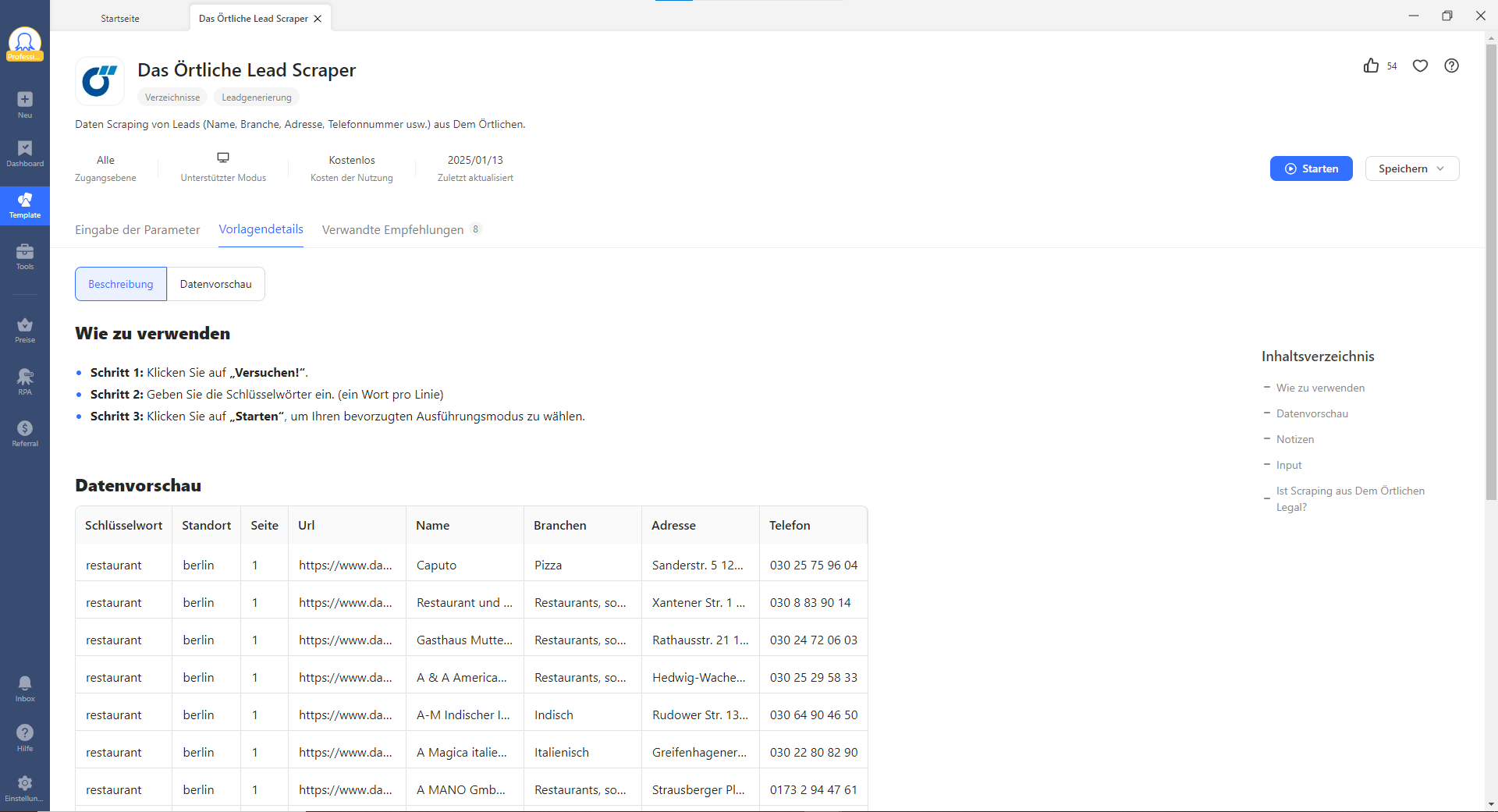Open the Hilfe help icon in sidebar
The image size is (1498, 812).
pos(25,738)
